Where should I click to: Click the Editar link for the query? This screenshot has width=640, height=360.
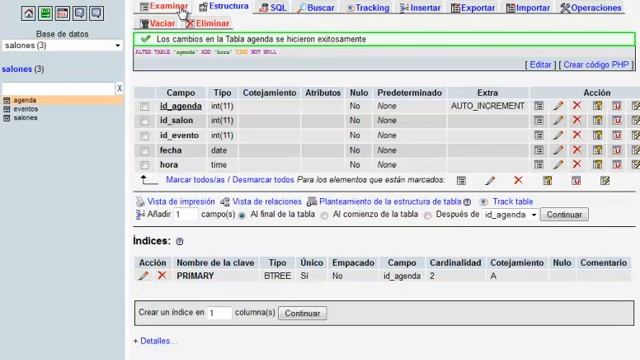[x=540, y=64]
